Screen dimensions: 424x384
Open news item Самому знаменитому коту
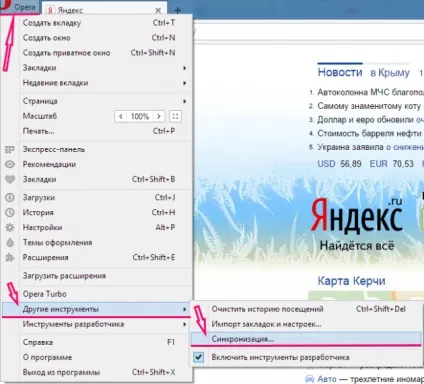point(370,106)
